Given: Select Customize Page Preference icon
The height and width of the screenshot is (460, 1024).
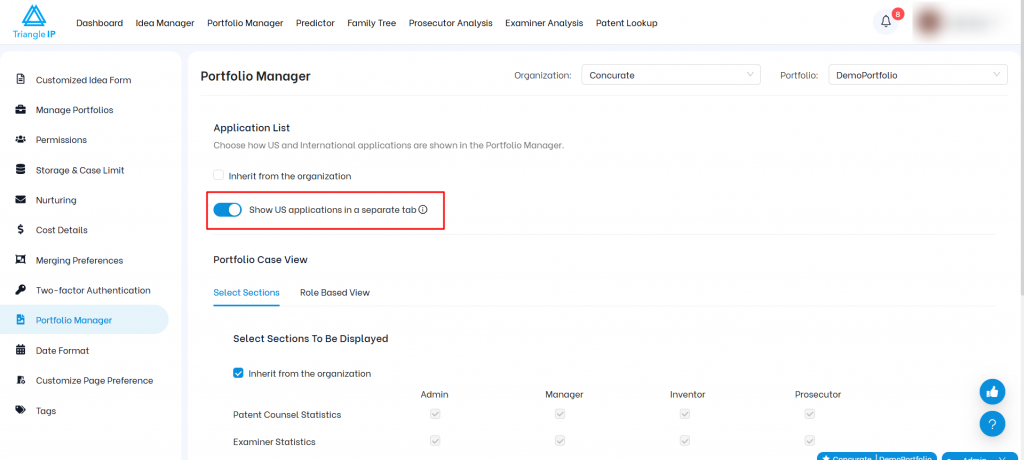Looking at the screenshot, I should [21, 380].
